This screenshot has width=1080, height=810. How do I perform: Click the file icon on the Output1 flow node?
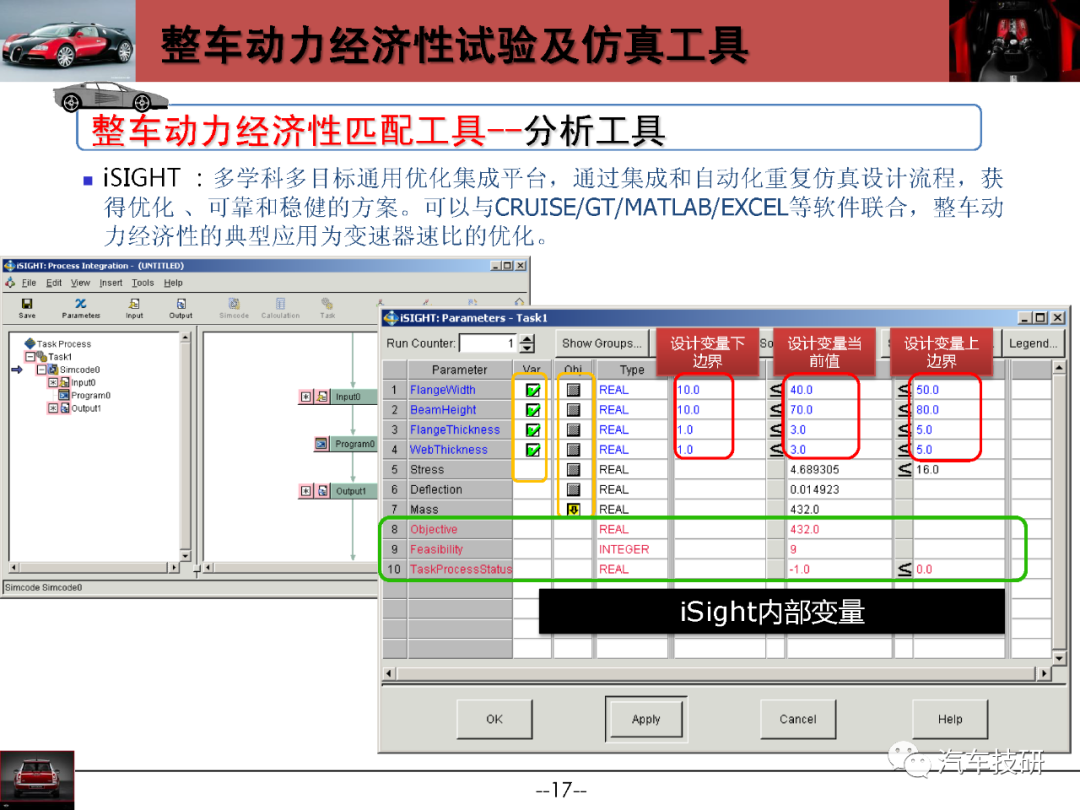coord(322,491)
